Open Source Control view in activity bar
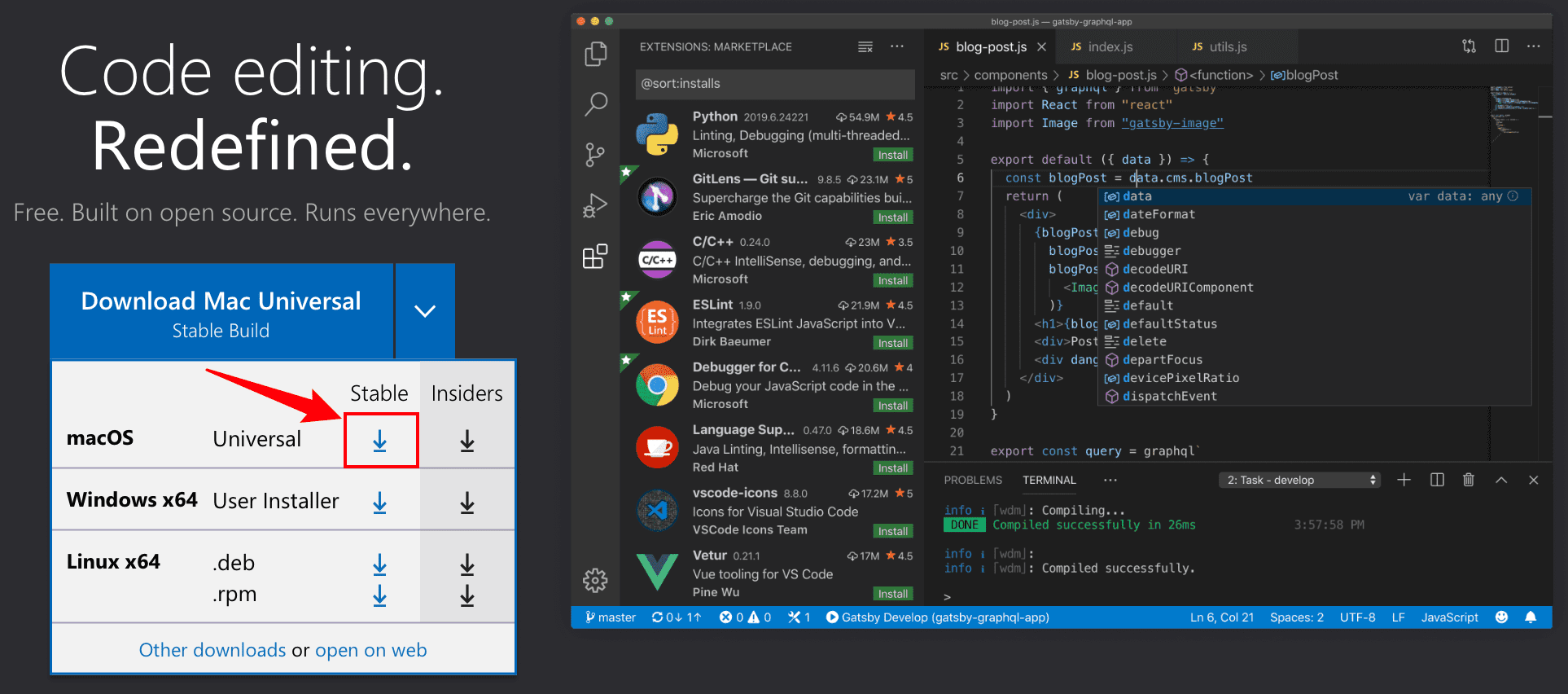 (x=595, y=154)
